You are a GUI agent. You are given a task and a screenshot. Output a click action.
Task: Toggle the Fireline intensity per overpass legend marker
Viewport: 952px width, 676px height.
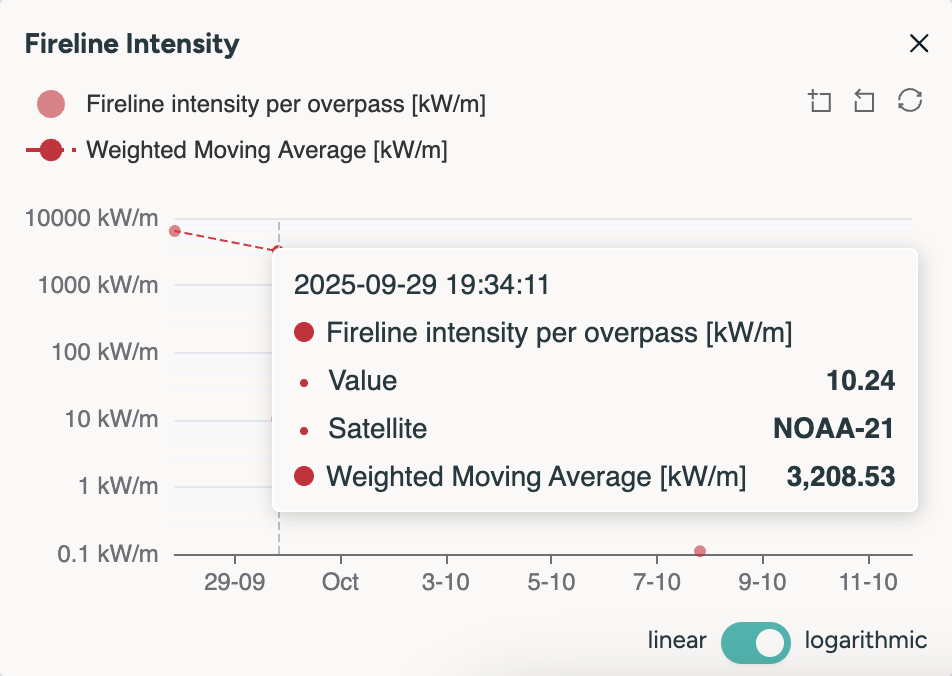pyautogui.click(x=51, y=104)
